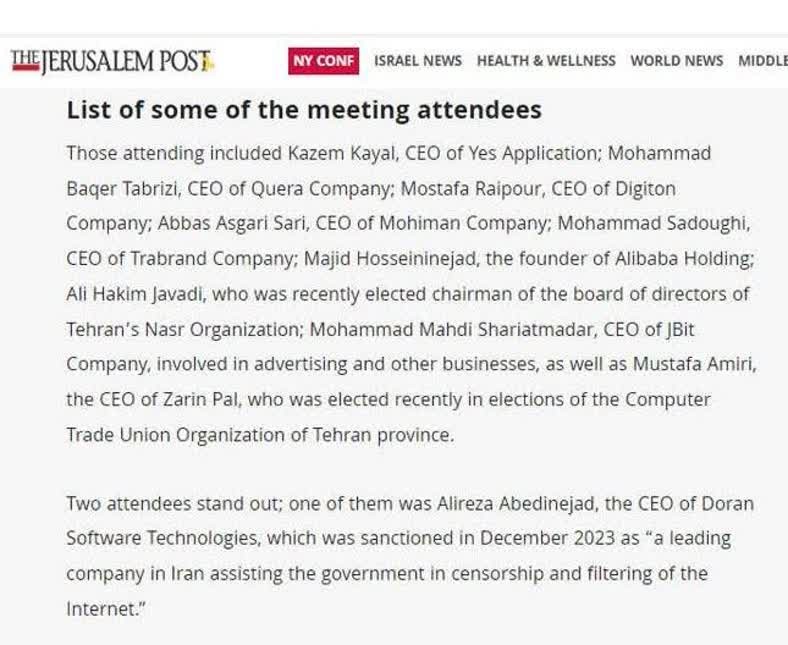The image size is (788, 645).
Task: Click the 'List of some of the meeting attendees' heading
Action: 304,110
